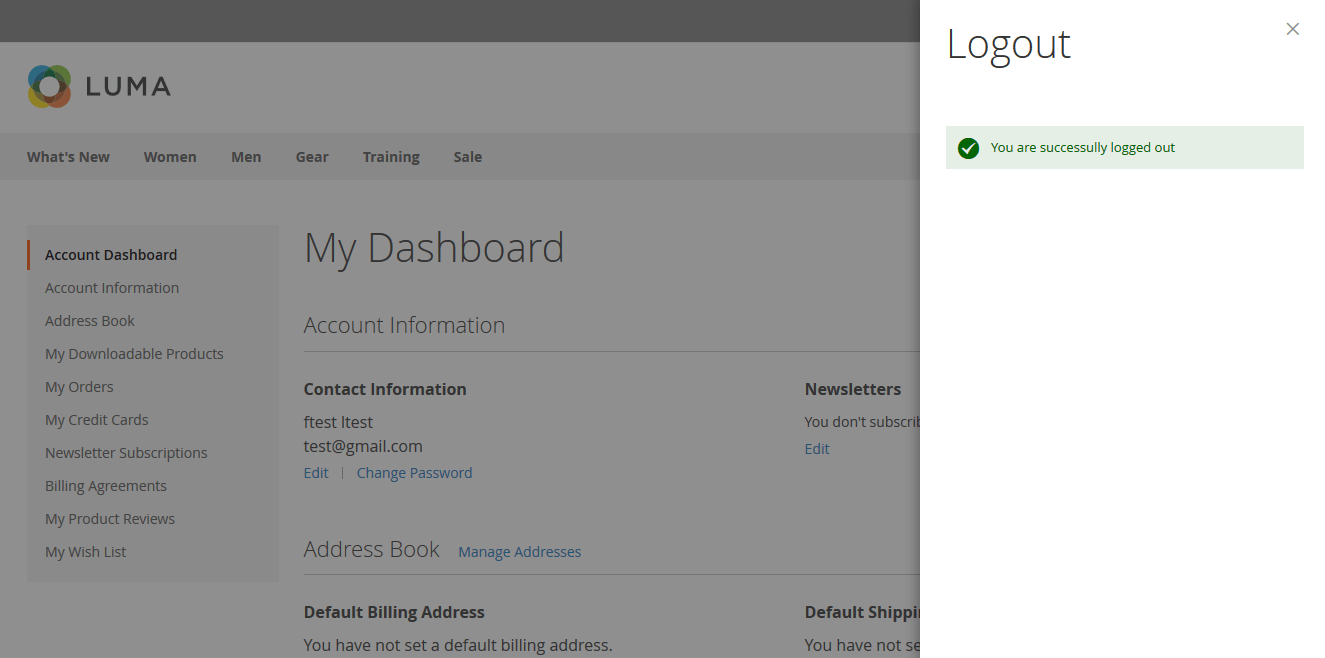Screen dimensions: 1325x658
Task: Close the Logout panel with X icon
Action: coord(1292,29)
